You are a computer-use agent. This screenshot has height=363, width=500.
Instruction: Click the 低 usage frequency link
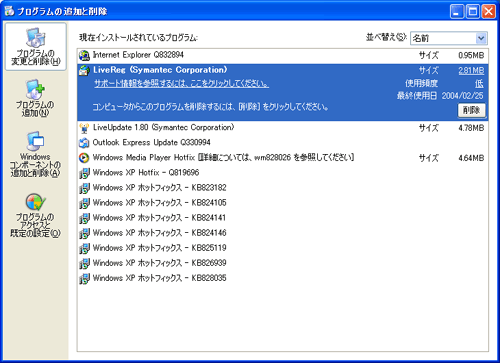click(479, 83)
